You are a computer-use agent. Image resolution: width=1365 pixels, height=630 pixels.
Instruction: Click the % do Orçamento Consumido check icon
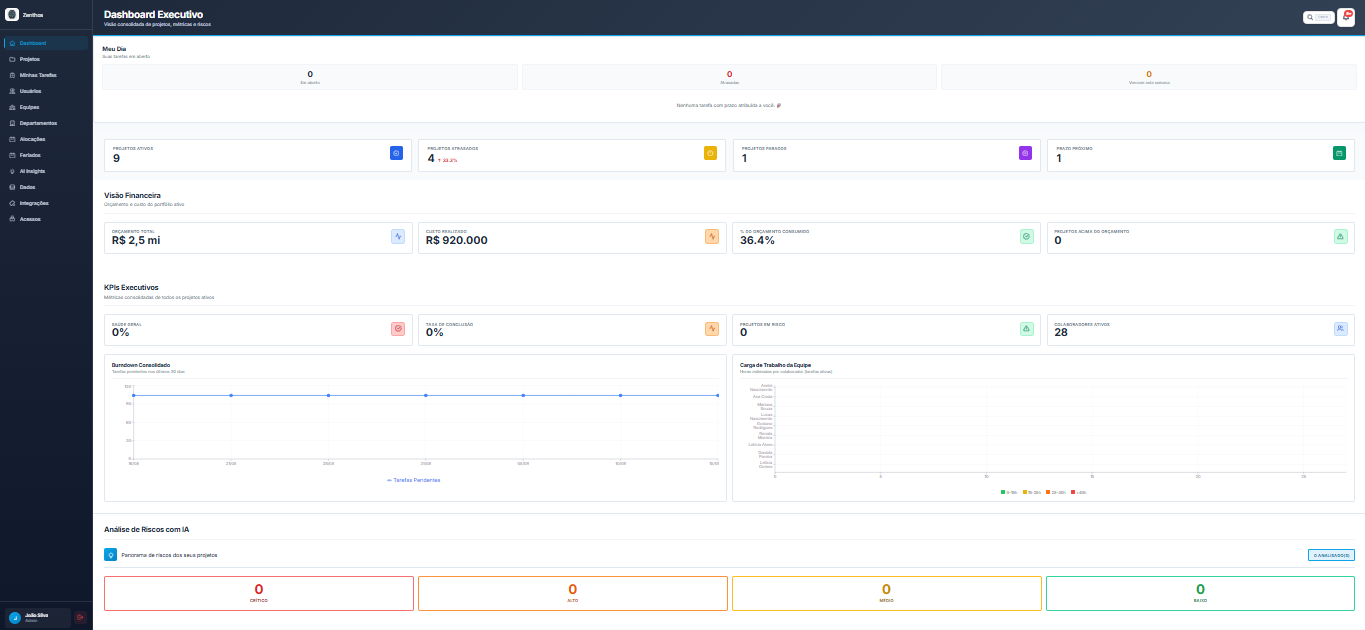click(x=1026, y=237)
